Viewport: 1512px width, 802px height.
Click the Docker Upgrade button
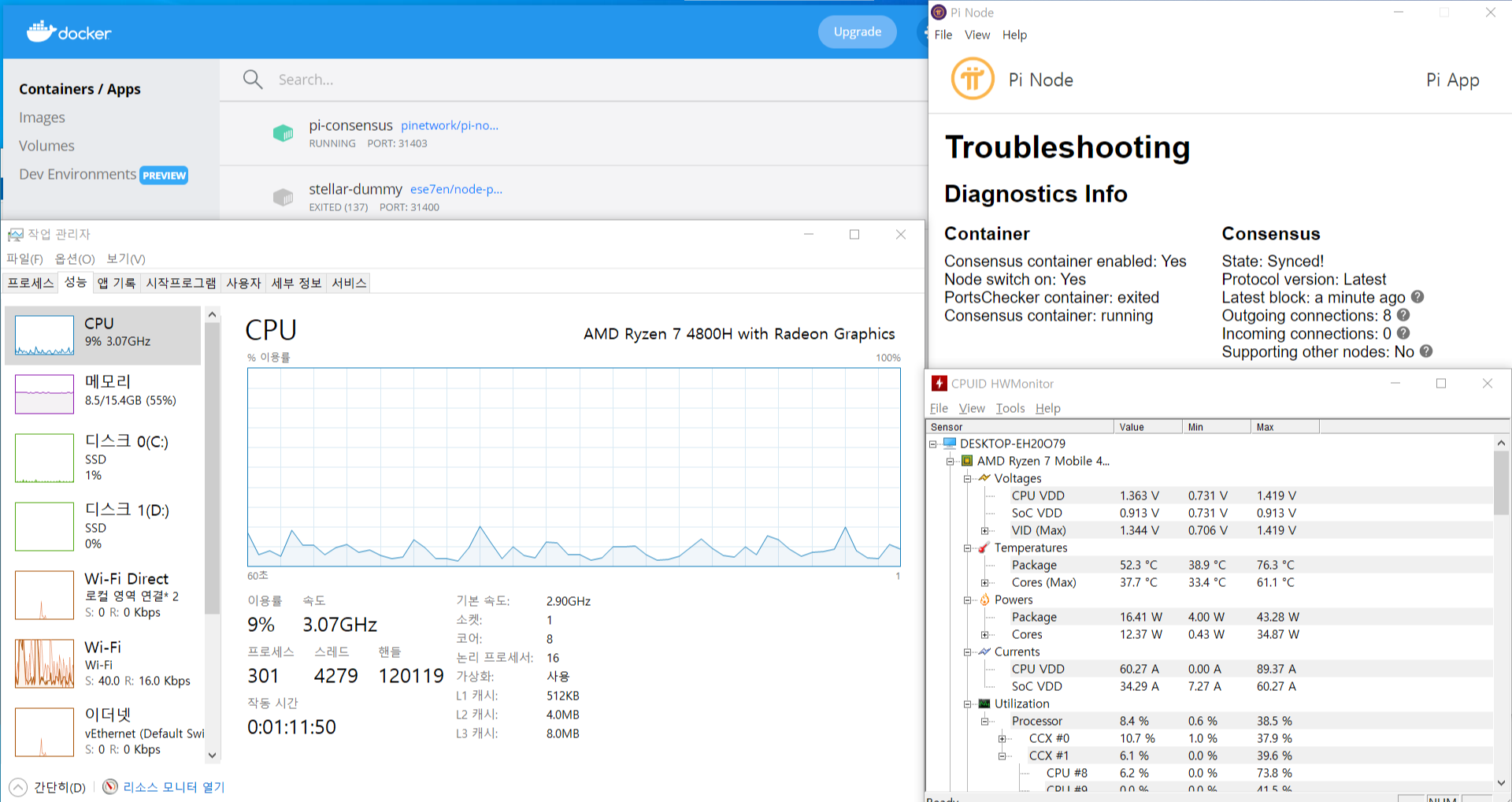(x=858, y=32)
